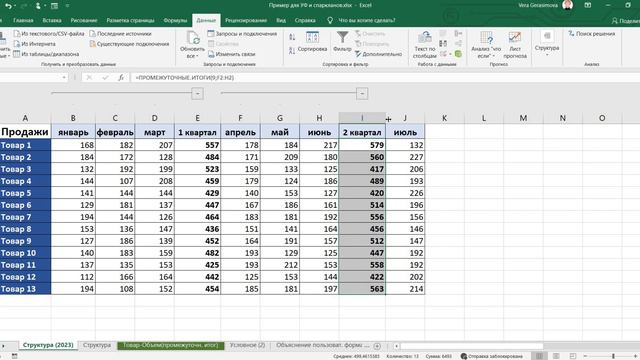This screenshot has width=640, height=360.
Task: Collapse the 2 квартал outline group
Action: coord(362,93)
